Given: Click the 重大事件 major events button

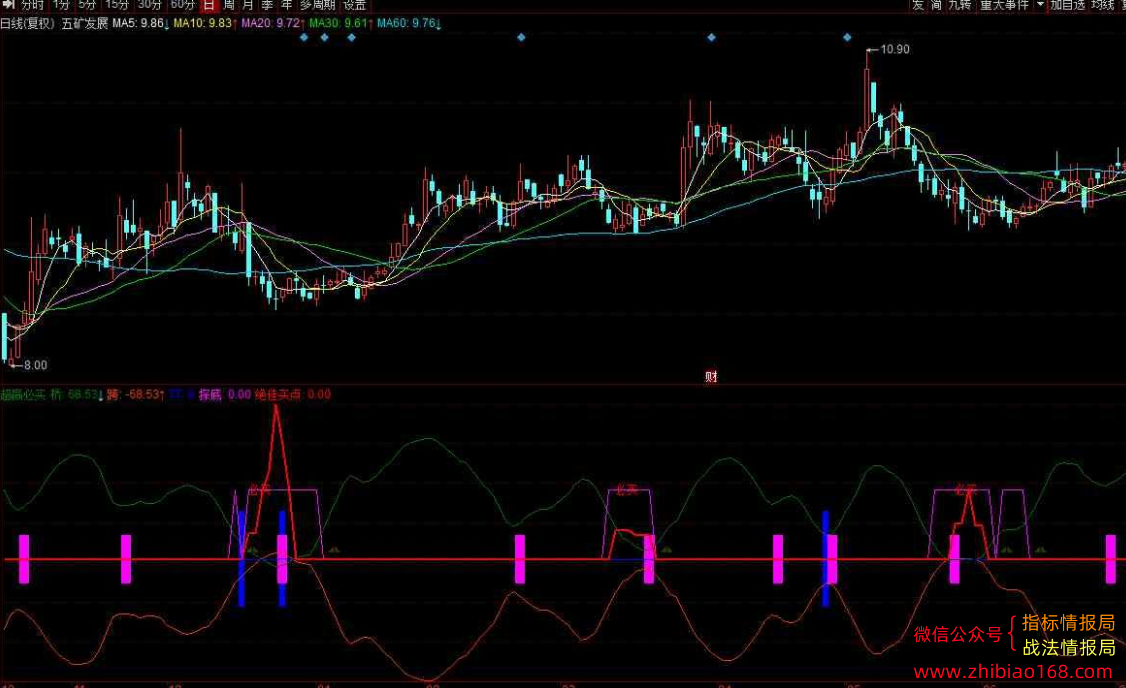Looking at the screenshot, I should [1005, 4].
